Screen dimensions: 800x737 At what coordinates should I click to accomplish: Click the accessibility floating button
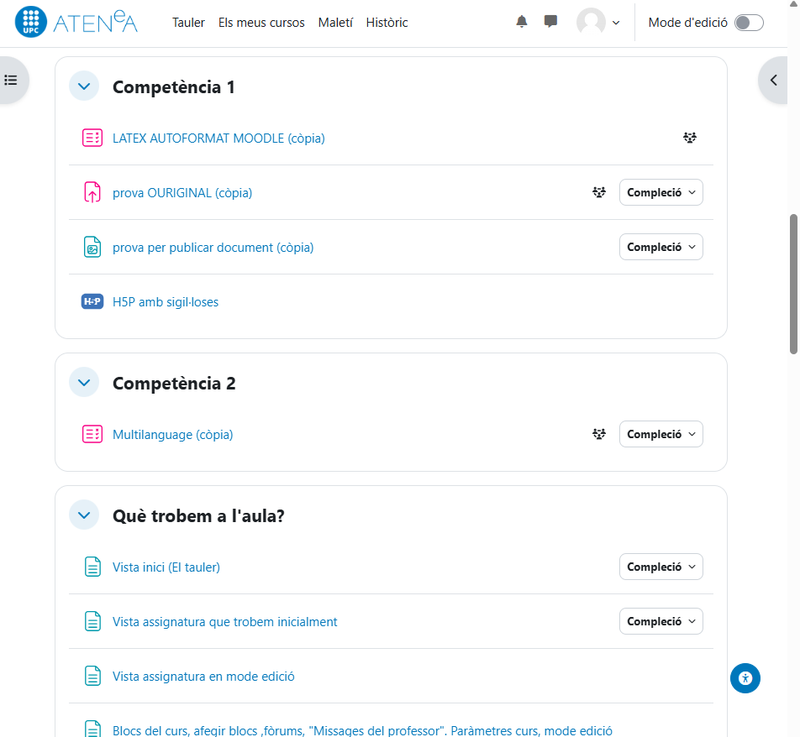[x=745, y=678]
